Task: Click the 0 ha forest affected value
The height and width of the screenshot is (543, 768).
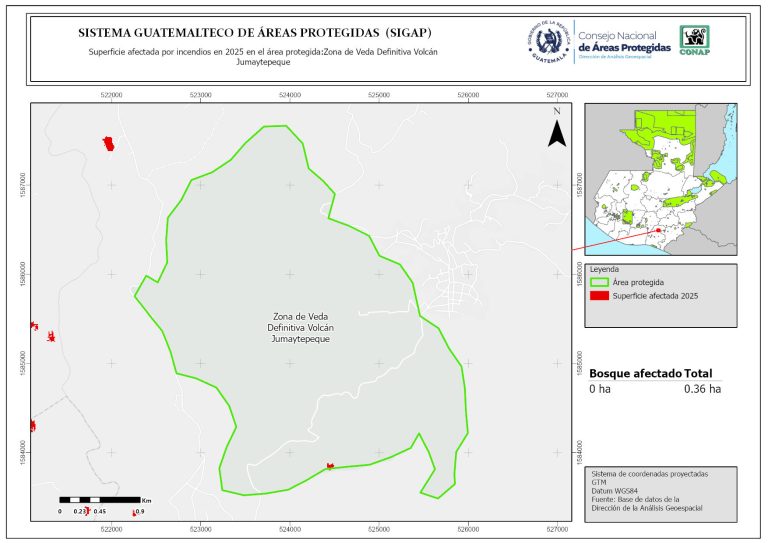Action: (600, 389)
